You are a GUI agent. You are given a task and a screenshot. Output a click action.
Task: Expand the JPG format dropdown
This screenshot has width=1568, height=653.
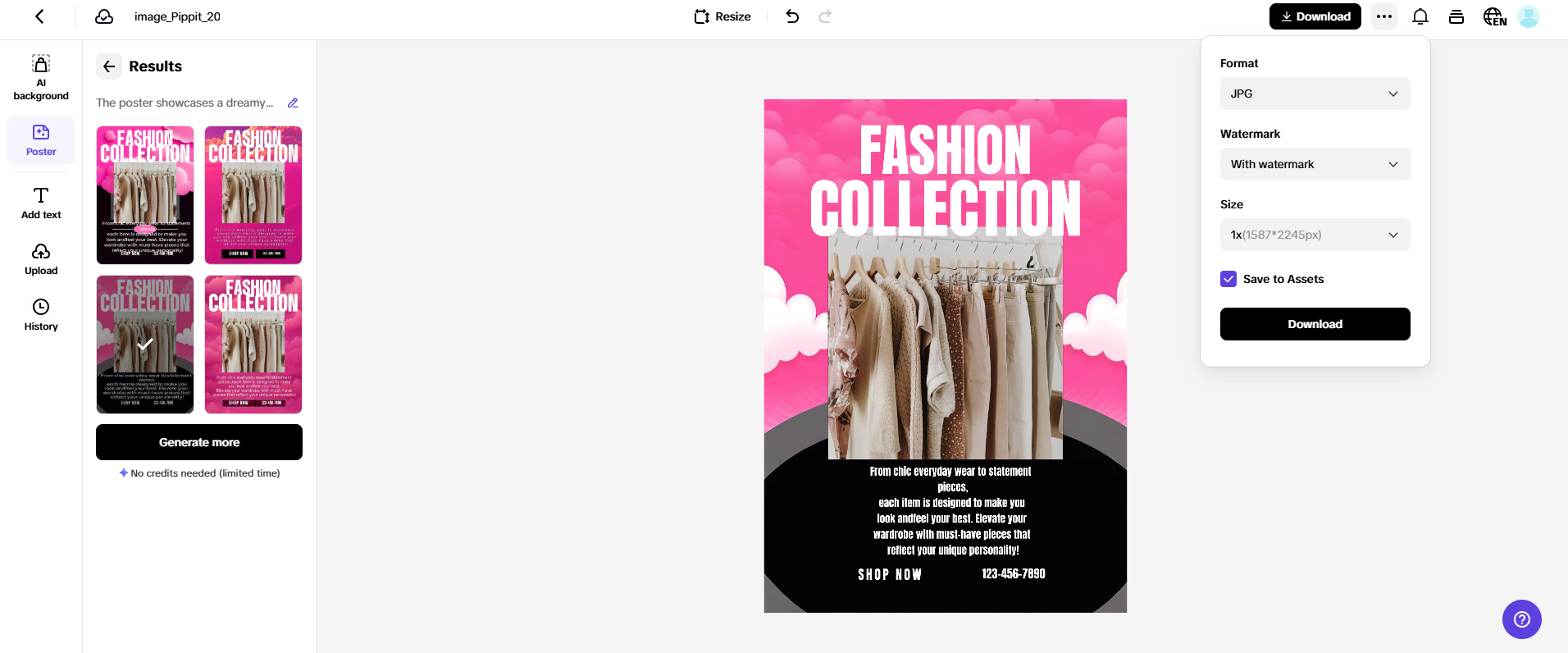(1315, 94)
